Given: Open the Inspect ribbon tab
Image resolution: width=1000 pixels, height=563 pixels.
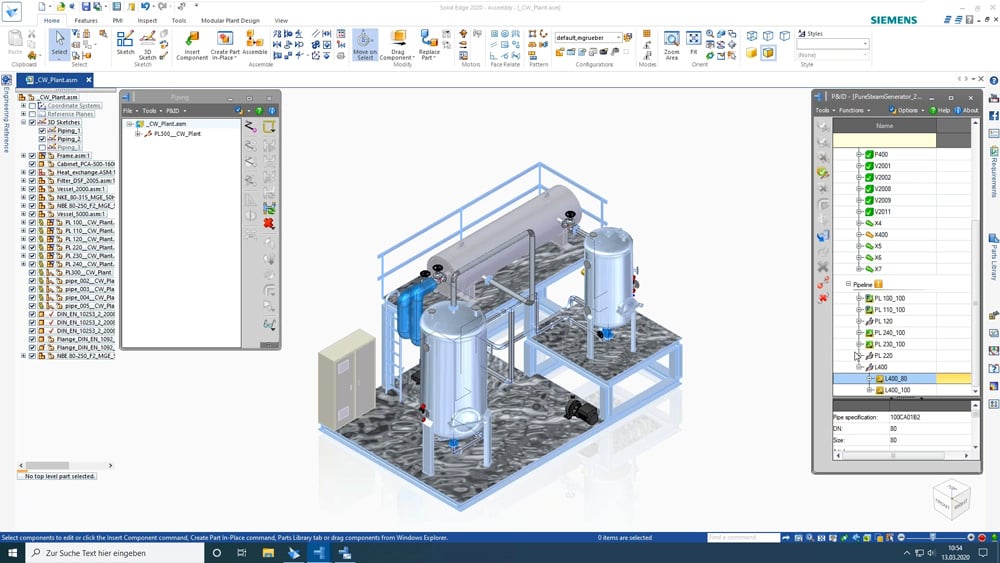Looking at the screenshot, I should tap(147, 20).
